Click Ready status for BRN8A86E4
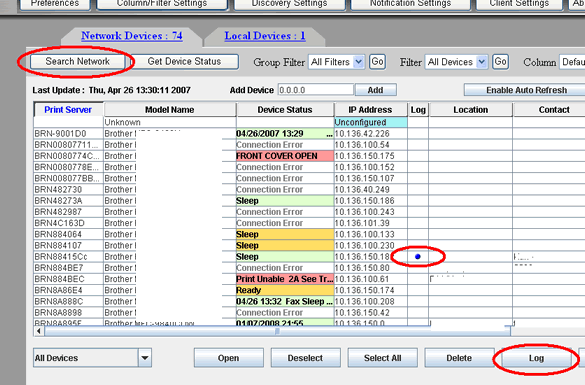The height and width of the screenshot is (385, 585). pos(285,290)
